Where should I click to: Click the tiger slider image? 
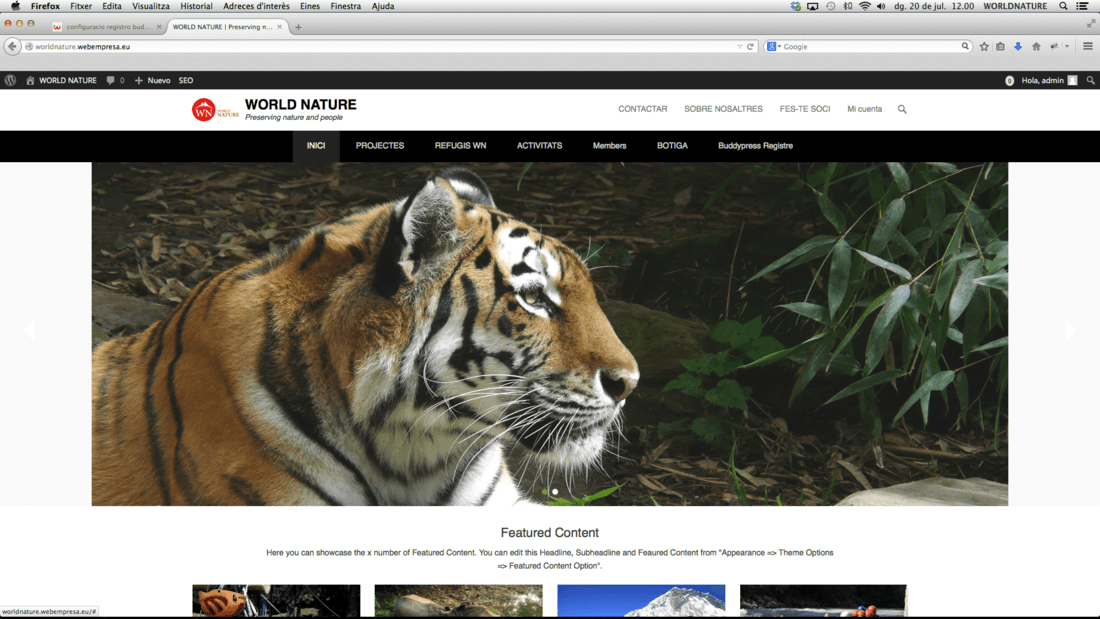pyautogui.click(x=550, y=334)
